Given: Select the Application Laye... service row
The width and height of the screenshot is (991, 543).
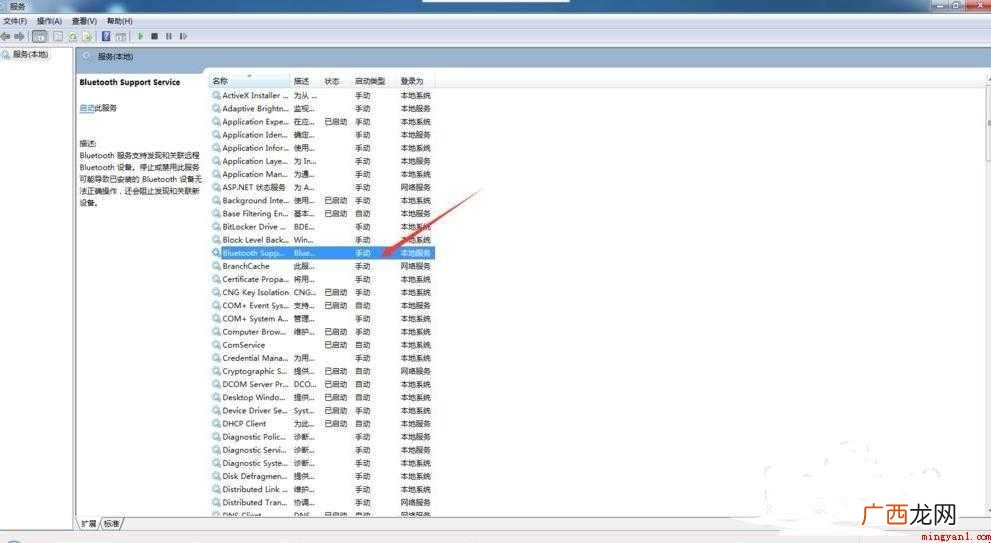Looking at the screenshot, I should [322, 161].
